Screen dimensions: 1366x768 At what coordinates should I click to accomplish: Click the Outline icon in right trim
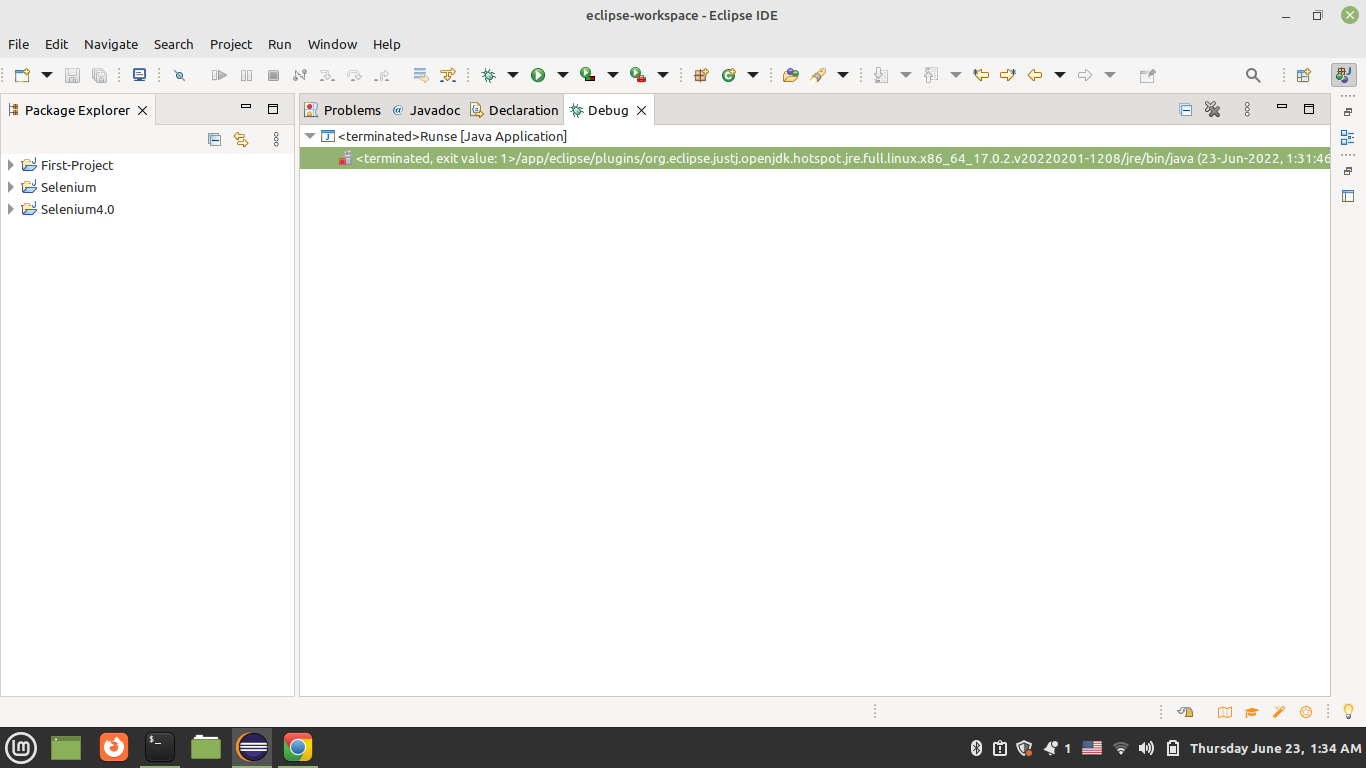(1347, 137)
